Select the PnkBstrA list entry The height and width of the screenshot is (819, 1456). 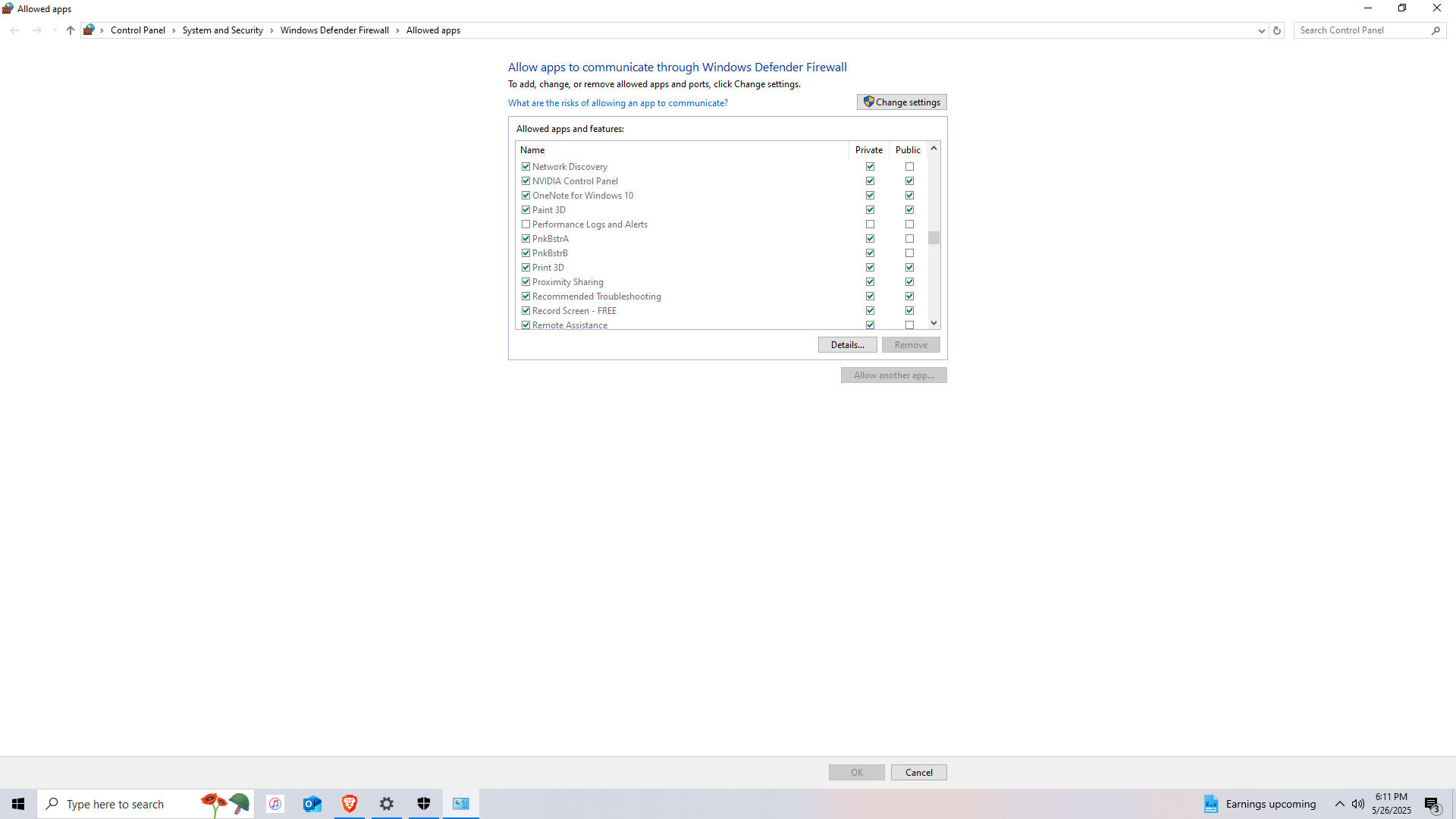(722, 239)
